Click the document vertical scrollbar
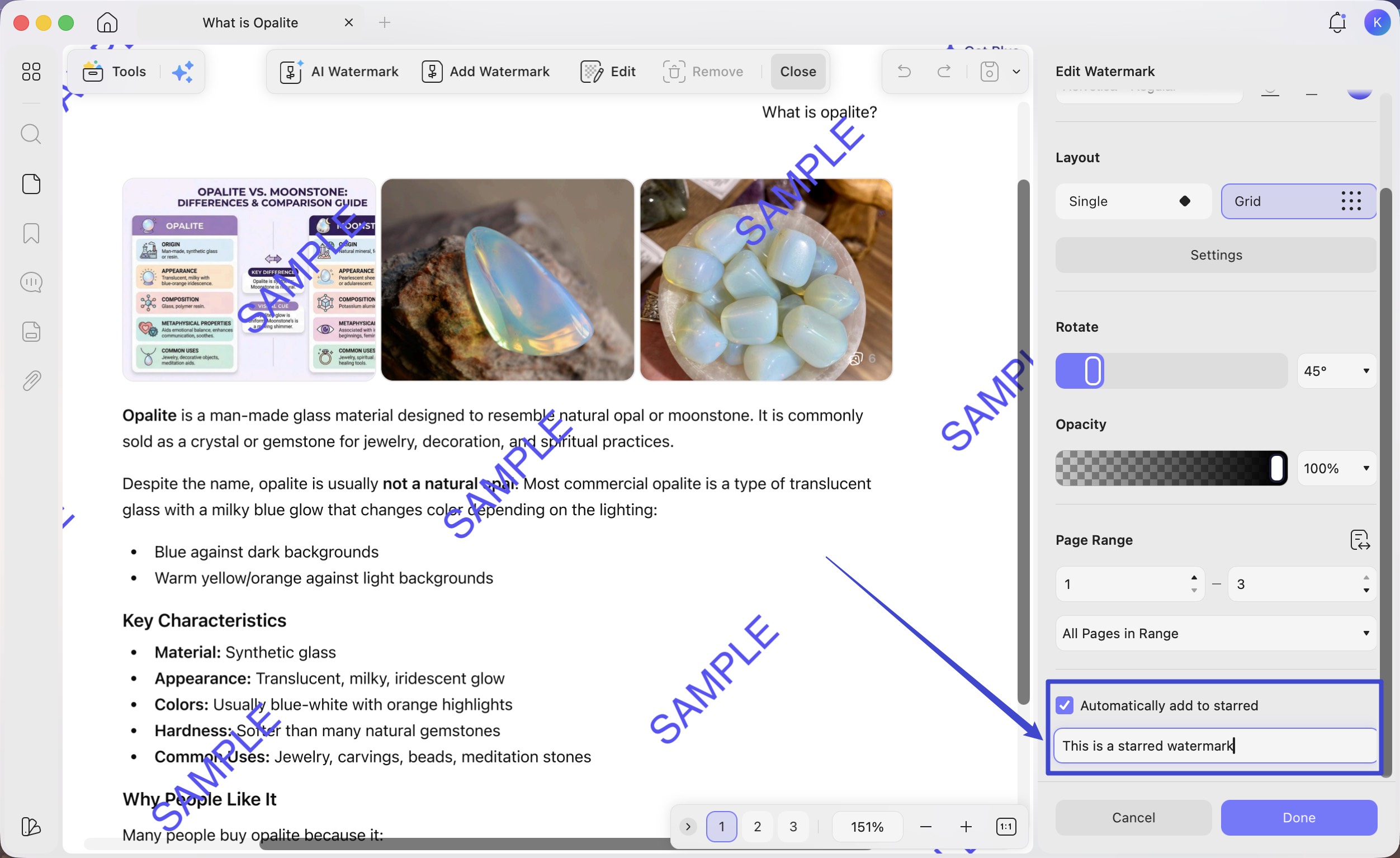 1023,442
